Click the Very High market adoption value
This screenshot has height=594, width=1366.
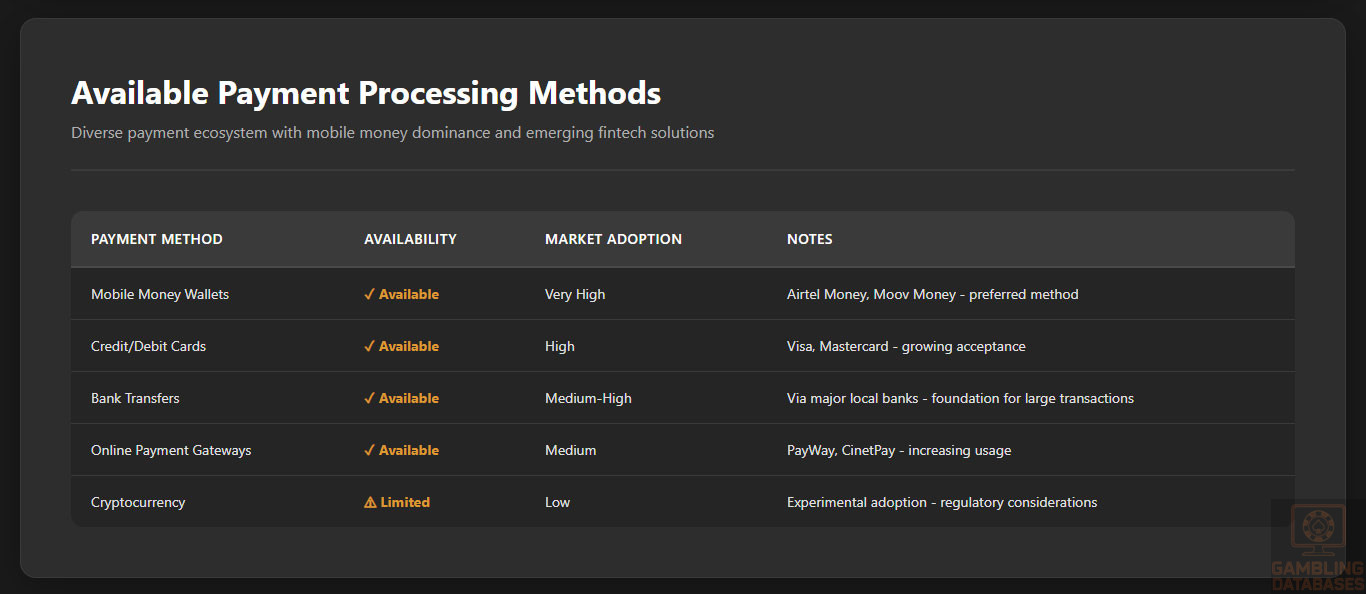pos(575,294)
